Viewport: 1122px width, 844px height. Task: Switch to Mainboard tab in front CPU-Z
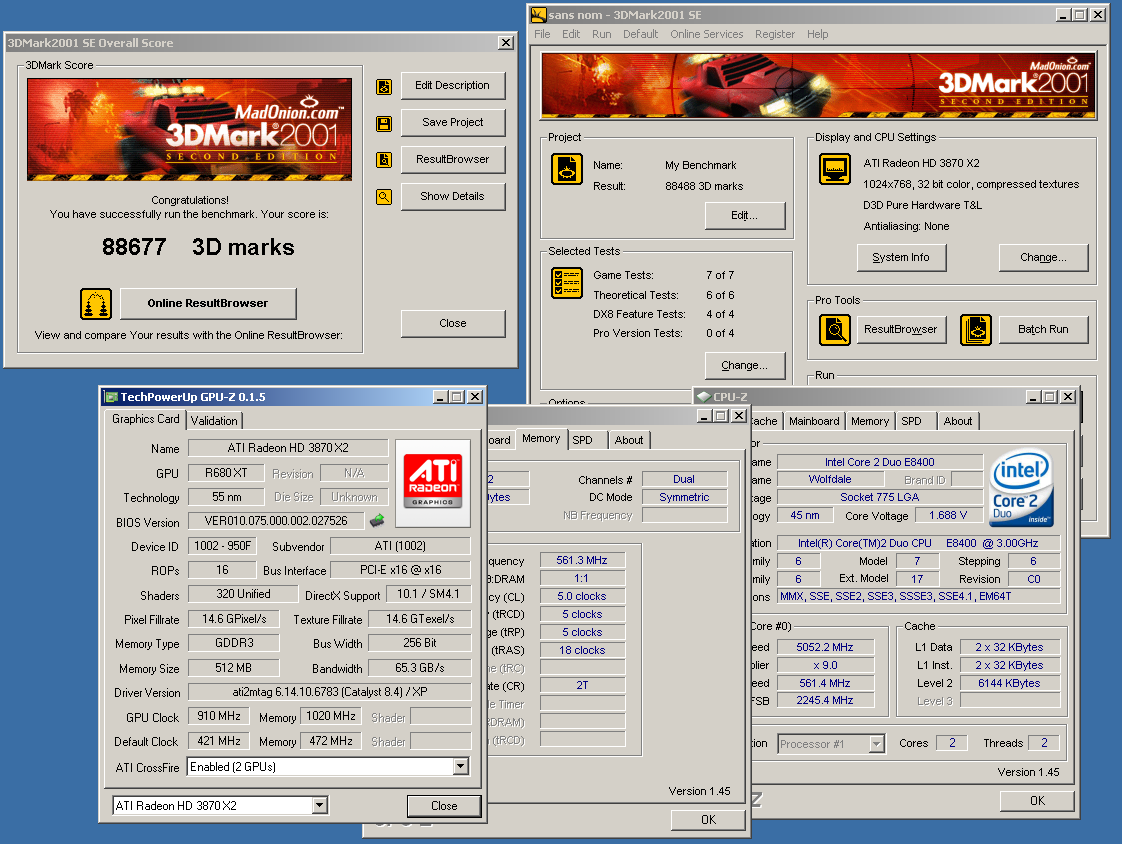[x=814, y=421]
